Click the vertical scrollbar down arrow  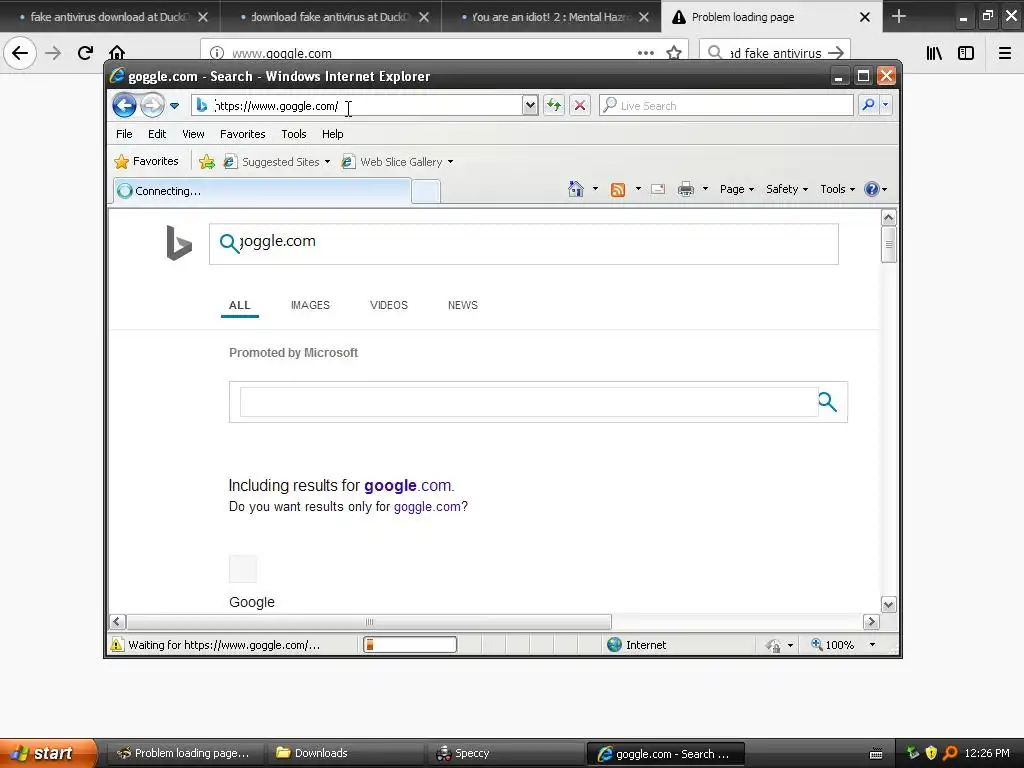[x=888, y=605]
